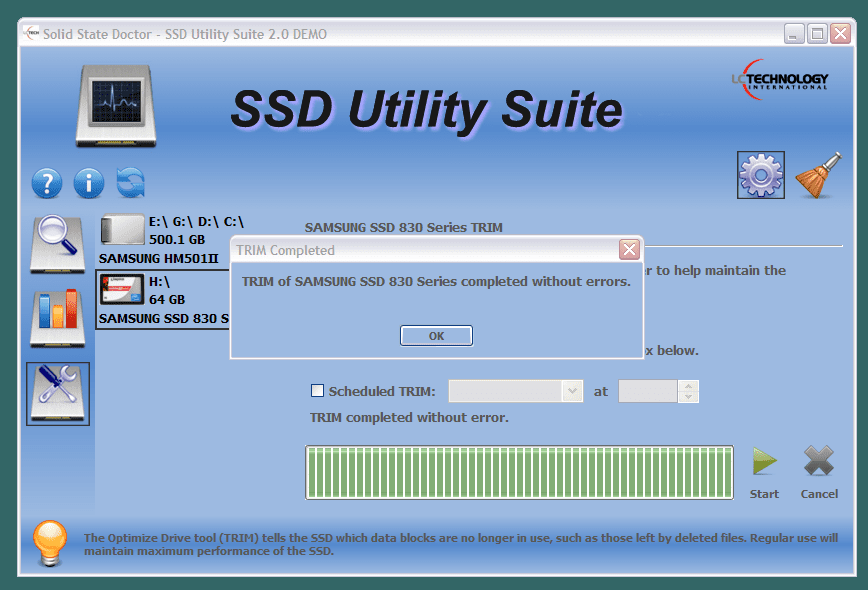Open the gear Settings icon
The width and height of the screenshot is (868, 590).
pos(761,175)
